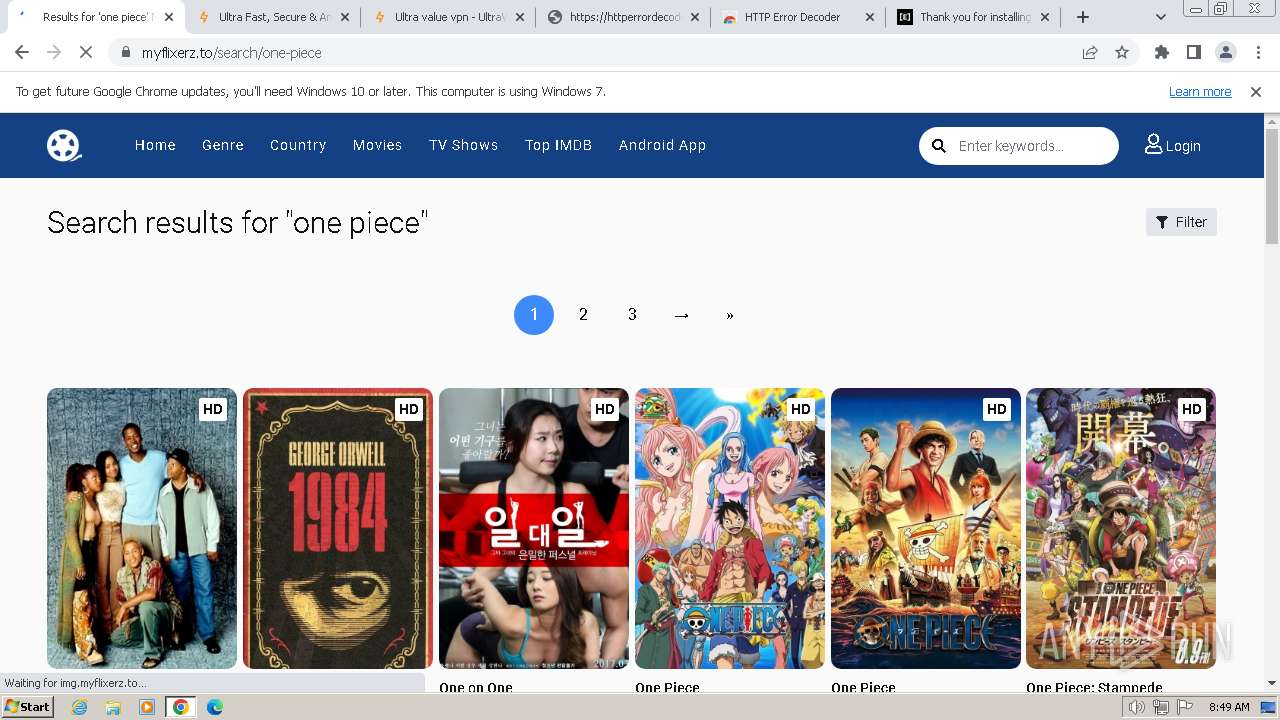Open Internet Explorer from taskbar

point(80,707)
